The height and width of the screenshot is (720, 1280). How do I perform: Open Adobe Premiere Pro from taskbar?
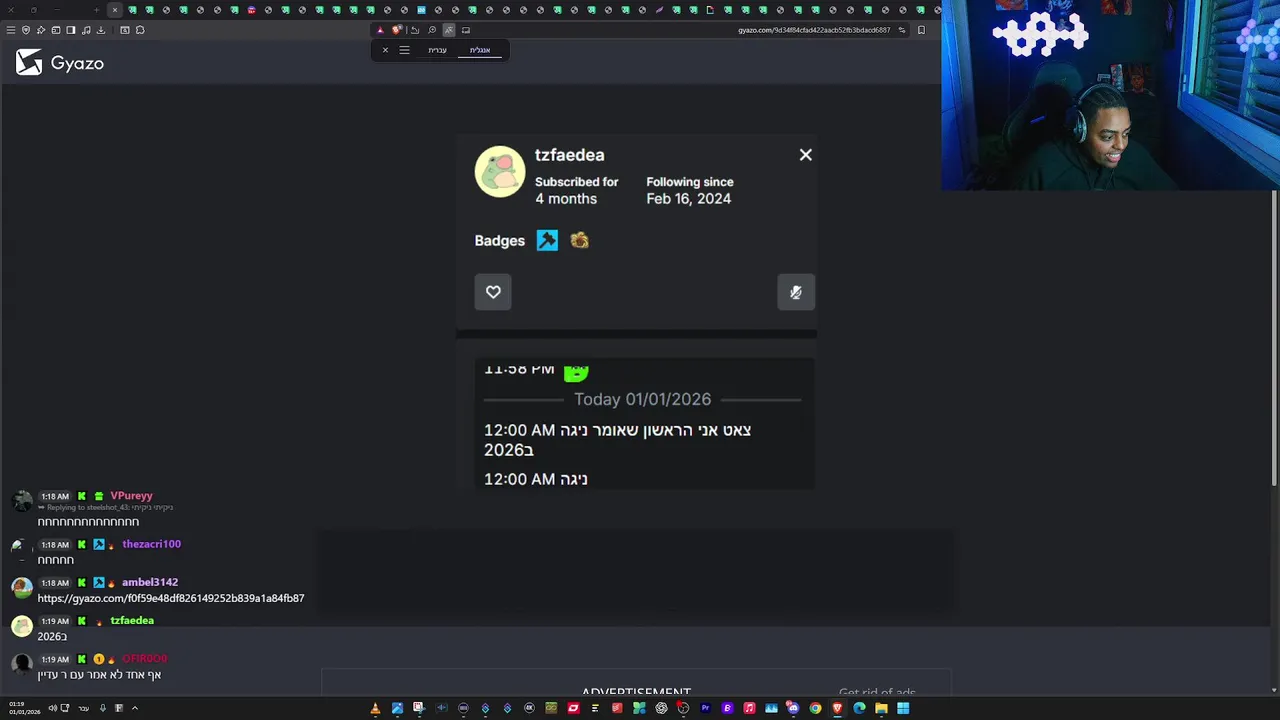tap(705, 708)
